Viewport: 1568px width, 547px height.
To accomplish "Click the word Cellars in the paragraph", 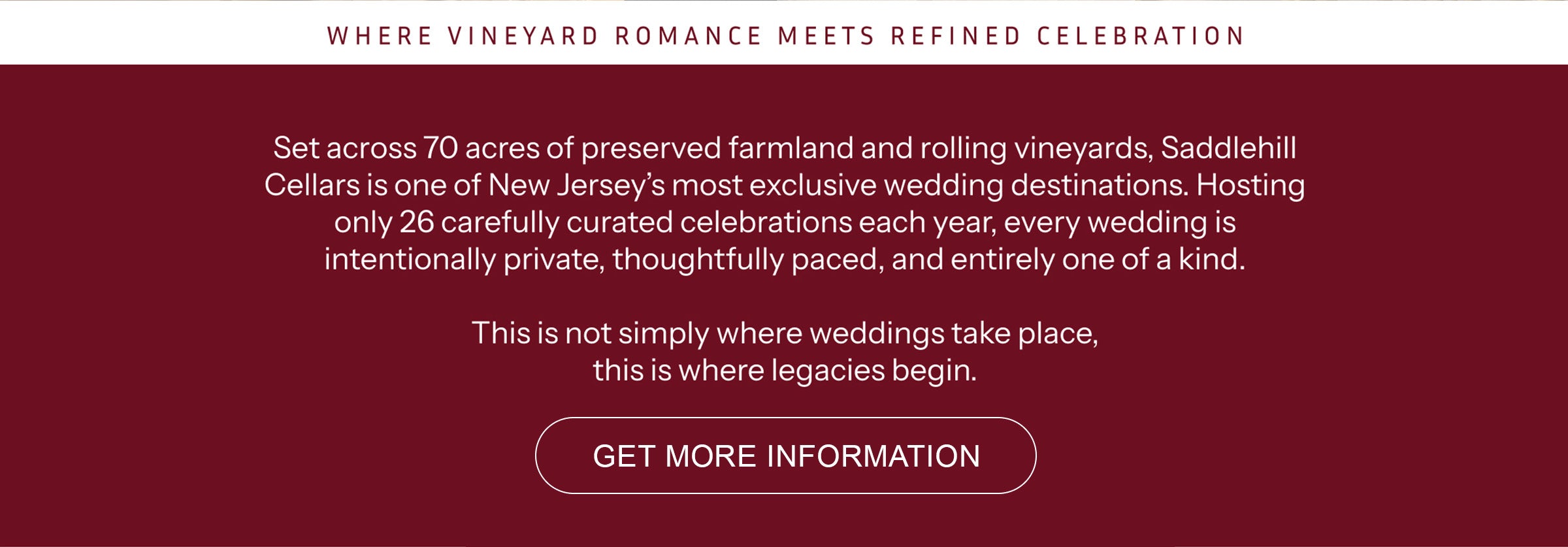I will tap(312, 186).
